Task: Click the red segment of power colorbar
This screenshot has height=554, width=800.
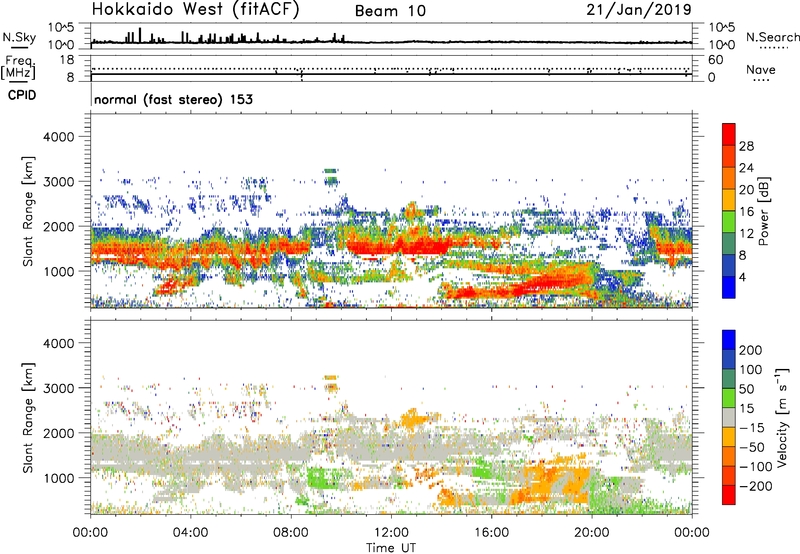Action: pos(729,134)
